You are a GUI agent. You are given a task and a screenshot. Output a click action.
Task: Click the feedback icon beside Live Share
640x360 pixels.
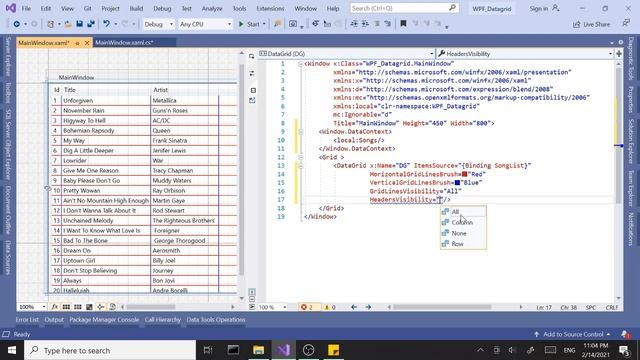click(626, 24)
